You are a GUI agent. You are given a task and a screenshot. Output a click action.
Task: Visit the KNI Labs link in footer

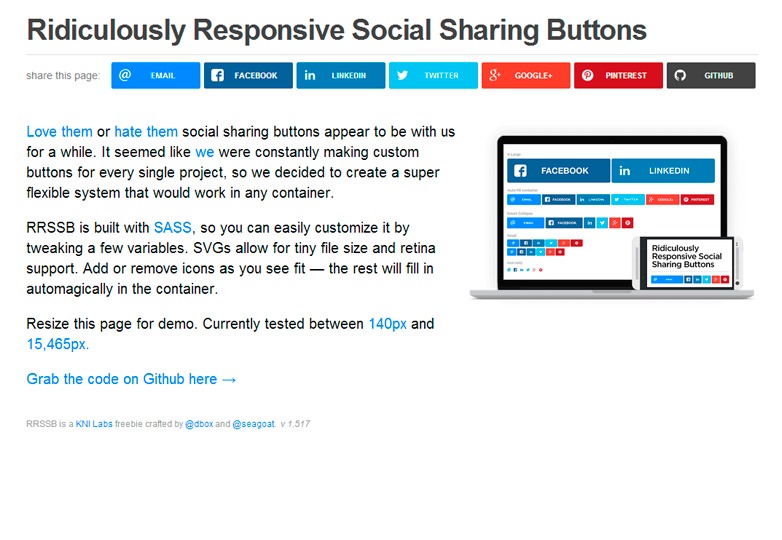click(94, 424)
